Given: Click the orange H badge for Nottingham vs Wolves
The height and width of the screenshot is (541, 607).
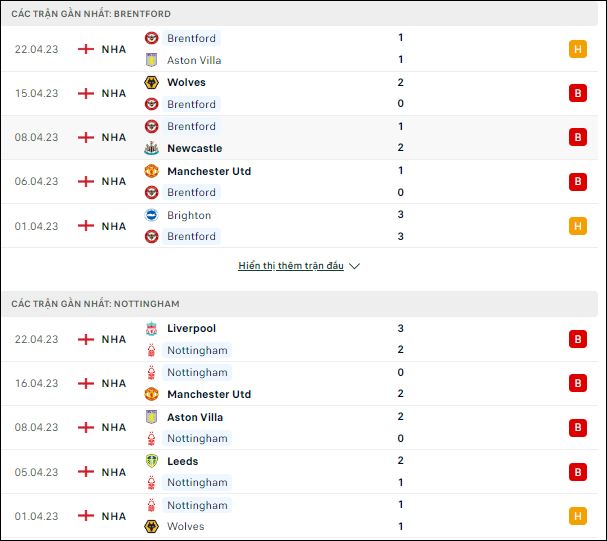Looking at the screenshot, I should (578, 516).
